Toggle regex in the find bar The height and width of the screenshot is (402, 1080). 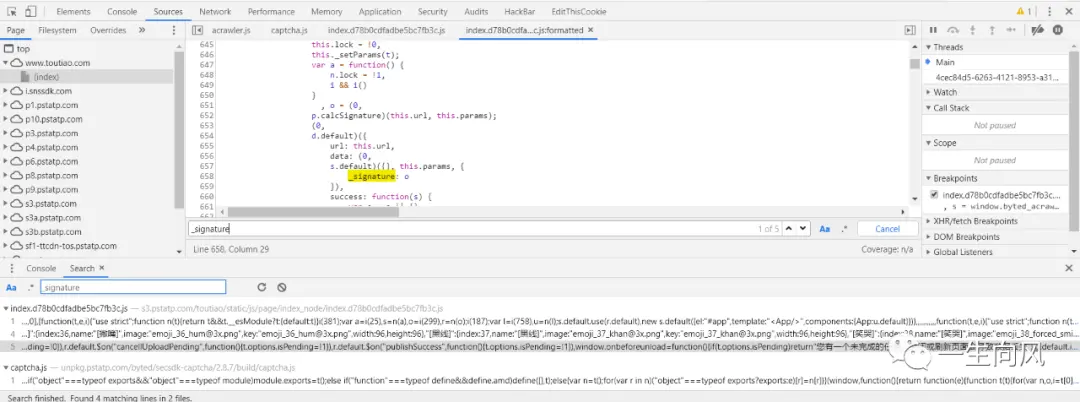[844, 229]
